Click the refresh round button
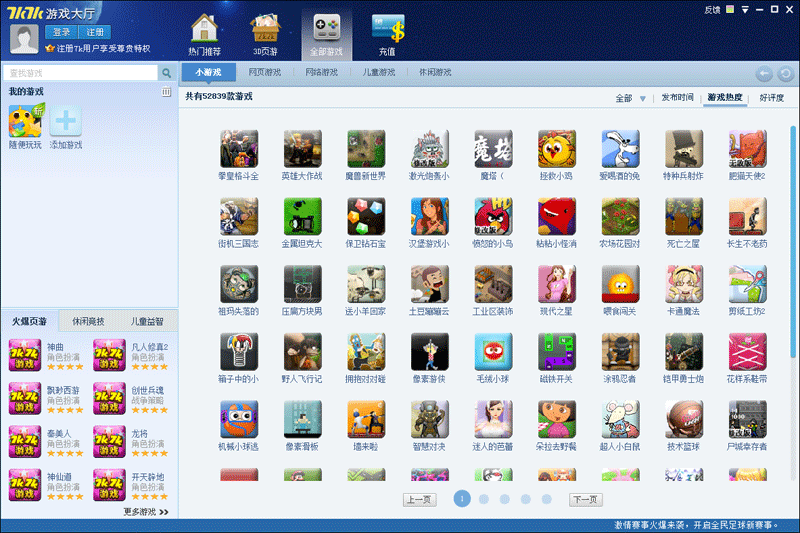 [786, 74]
